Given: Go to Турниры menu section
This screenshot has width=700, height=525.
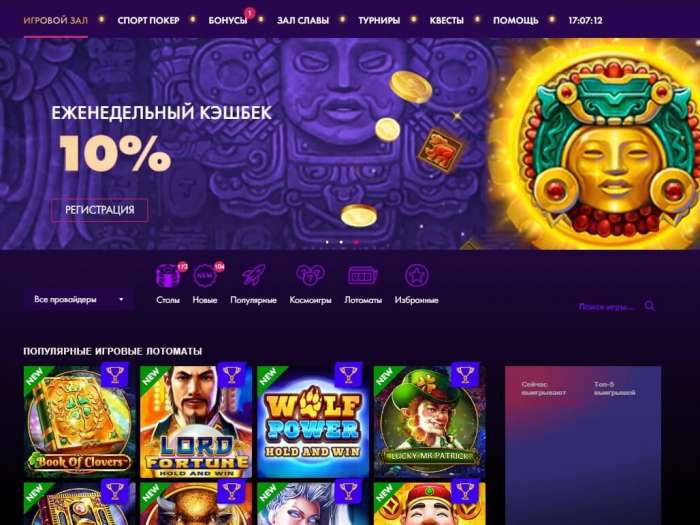Looking at the screenshot, I should coord(379,21).
